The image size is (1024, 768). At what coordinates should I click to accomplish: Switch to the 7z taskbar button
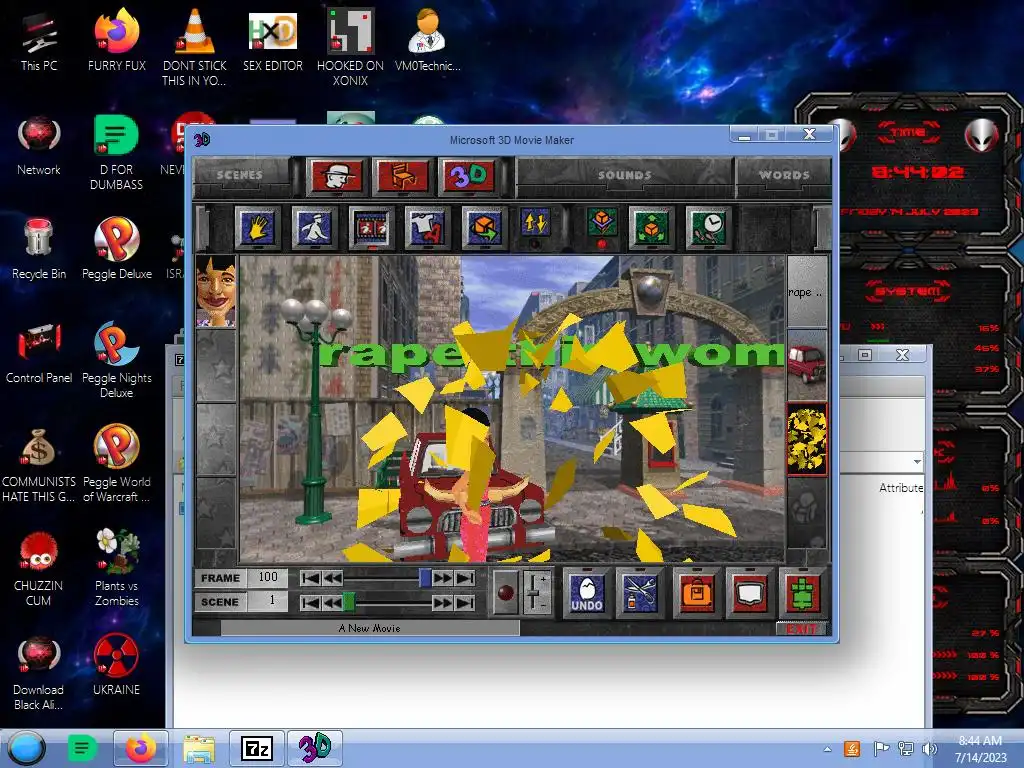pyautogui.click(x=257, y=748)
